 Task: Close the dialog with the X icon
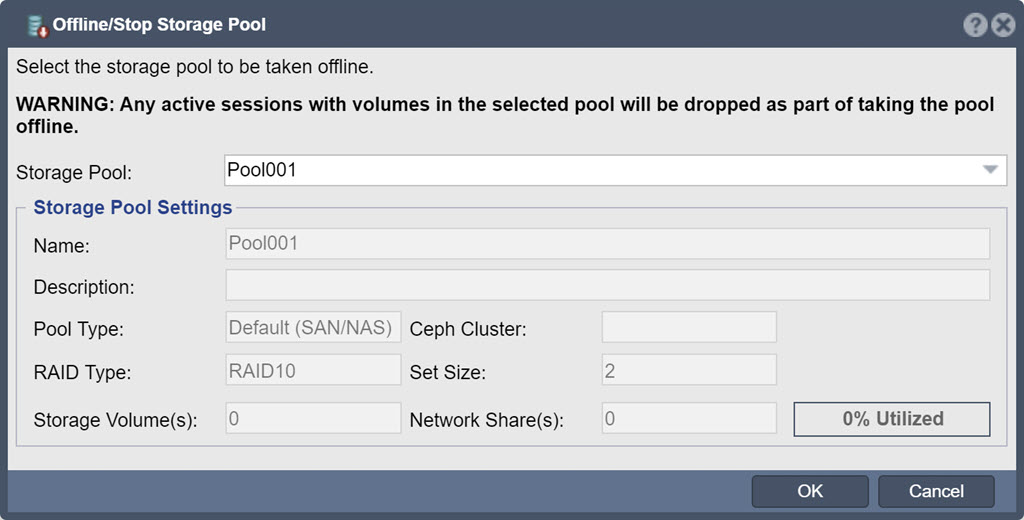tap(1003, 25)
